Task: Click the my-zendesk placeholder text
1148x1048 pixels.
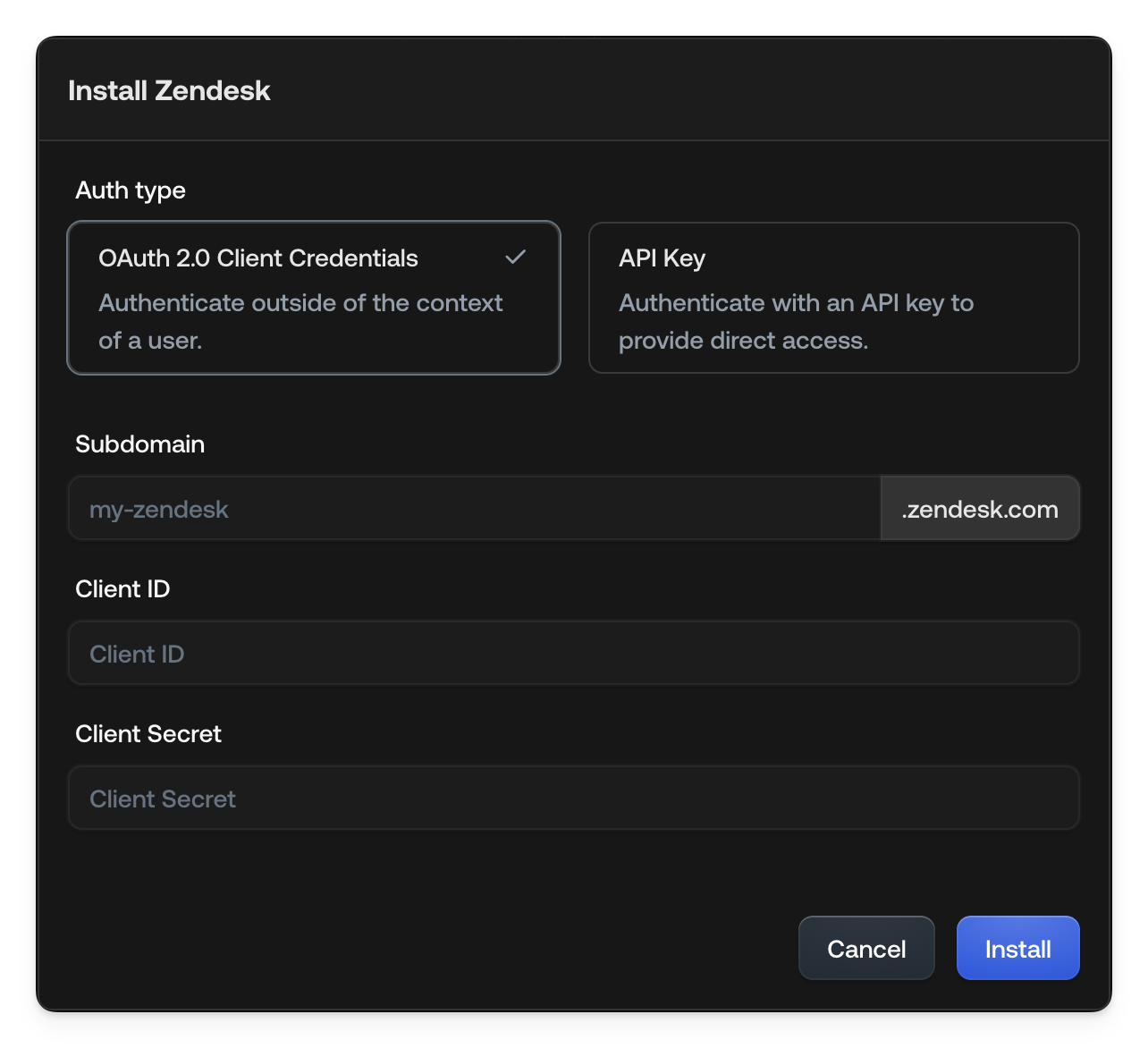Action: click(x=158, y=509)
